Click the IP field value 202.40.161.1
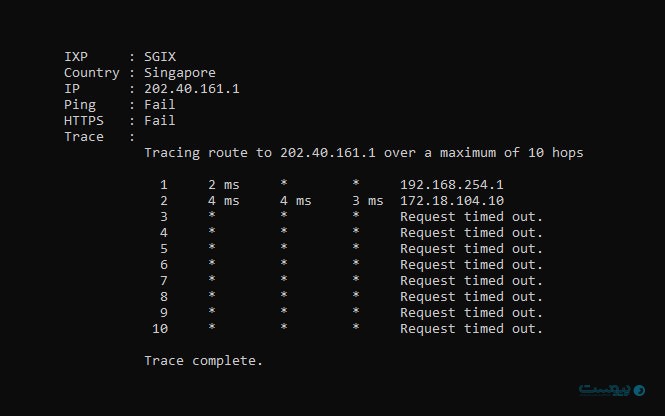This screenshot has width=665, height=416. click(192, 89)
